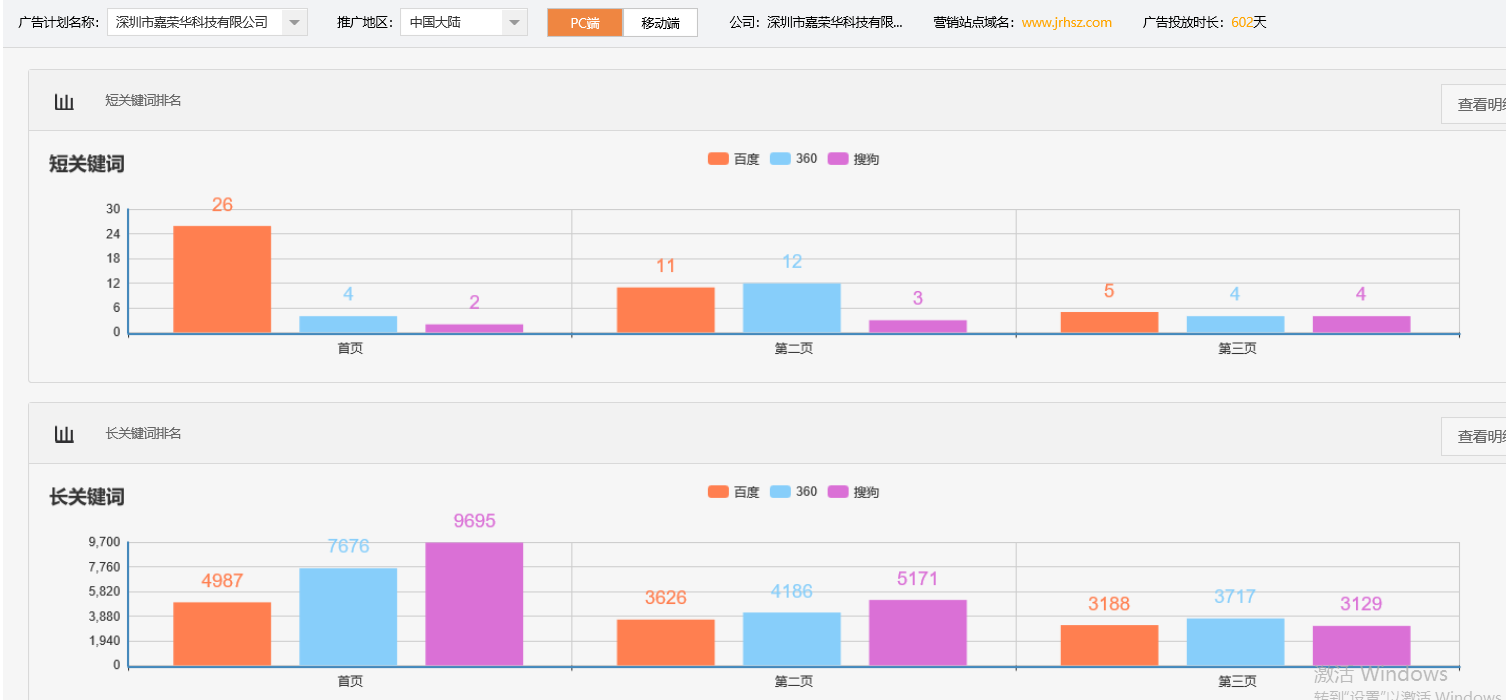Toggle 搜狗 legend in the 短关键词 chart
The width and height of the screenshot is (1506, 700).
[x=853, y=159]
